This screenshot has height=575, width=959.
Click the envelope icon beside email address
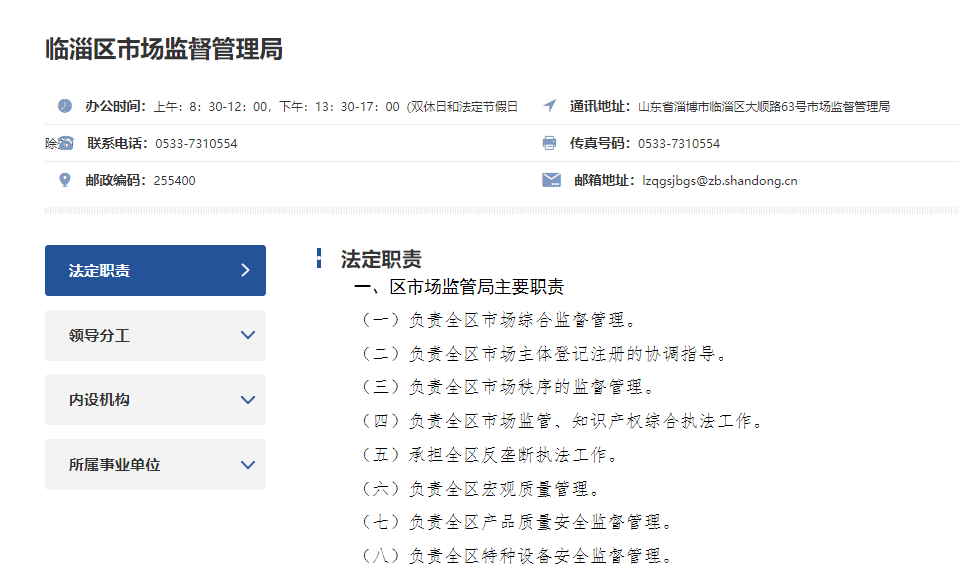551,180
